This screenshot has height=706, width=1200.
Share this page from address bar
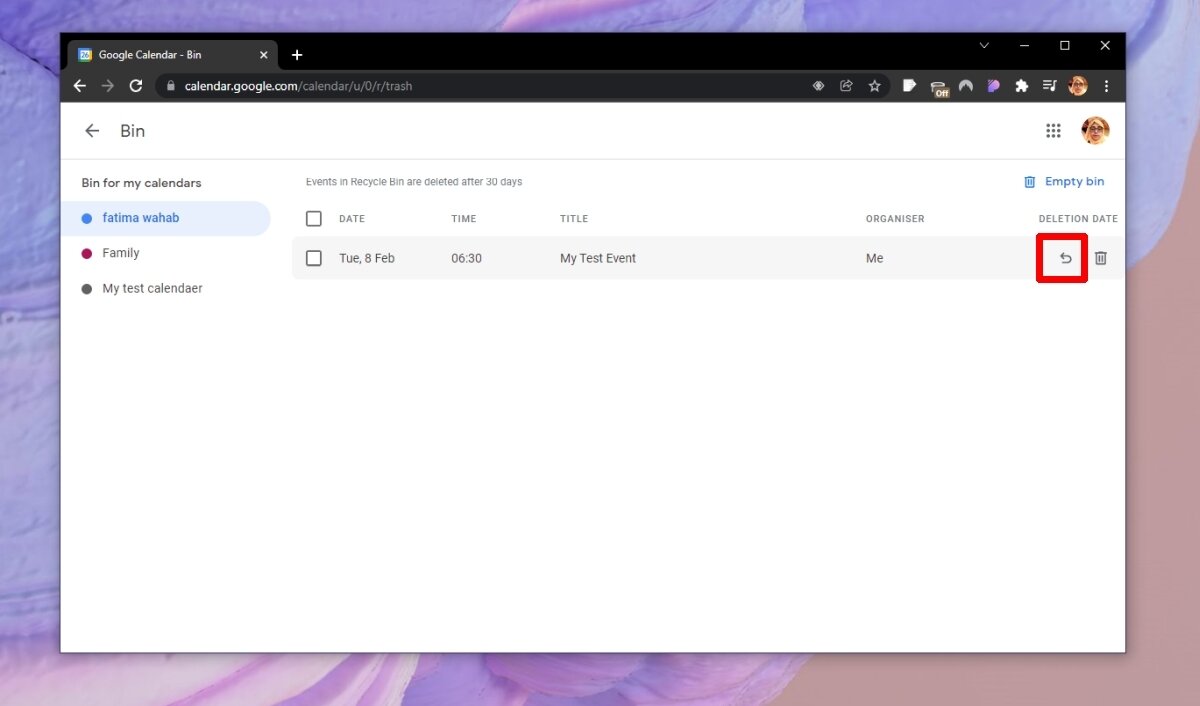pos(846,86)
